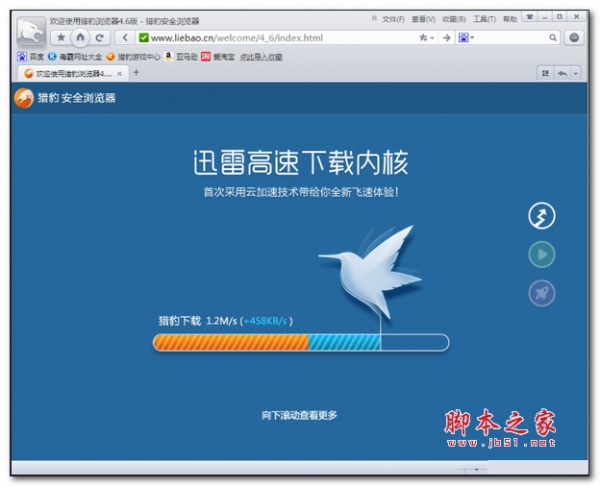600x487 pixels.
Task: Select the rocket page indicator
Action: click(x=541, y=293)
